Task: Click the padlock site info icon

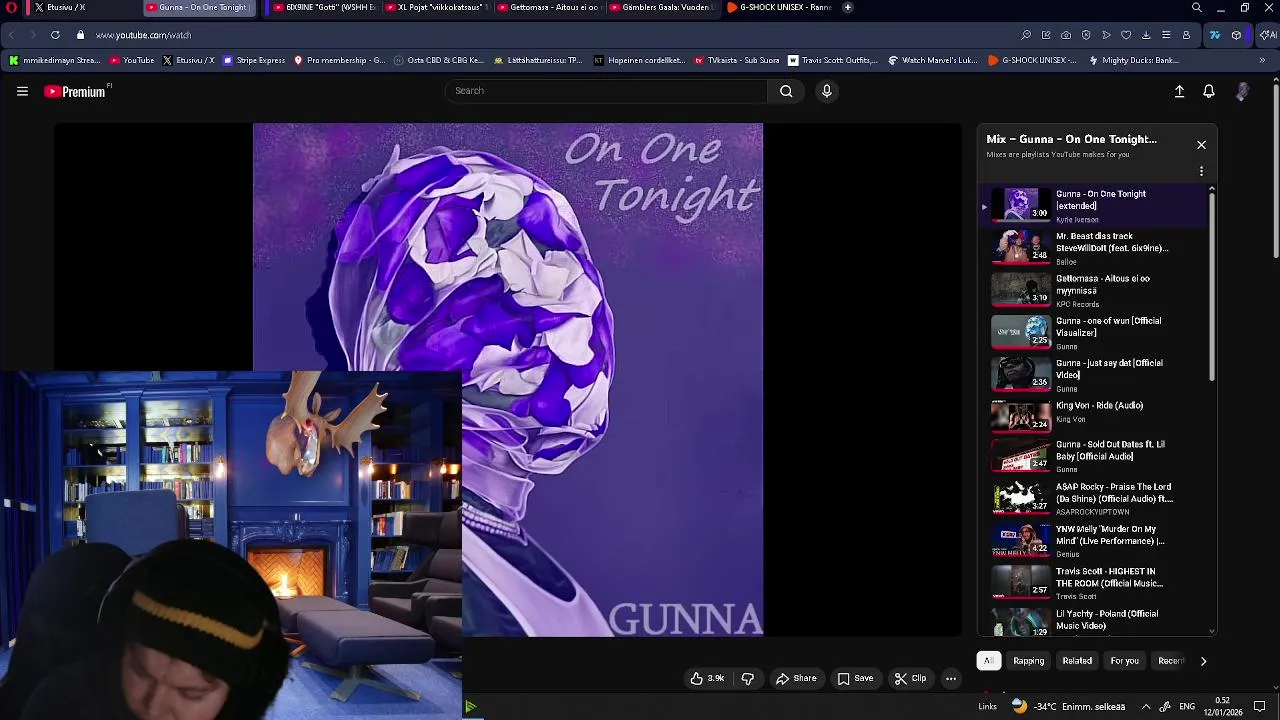Action: pyautogui.click(x=80, y=35)
